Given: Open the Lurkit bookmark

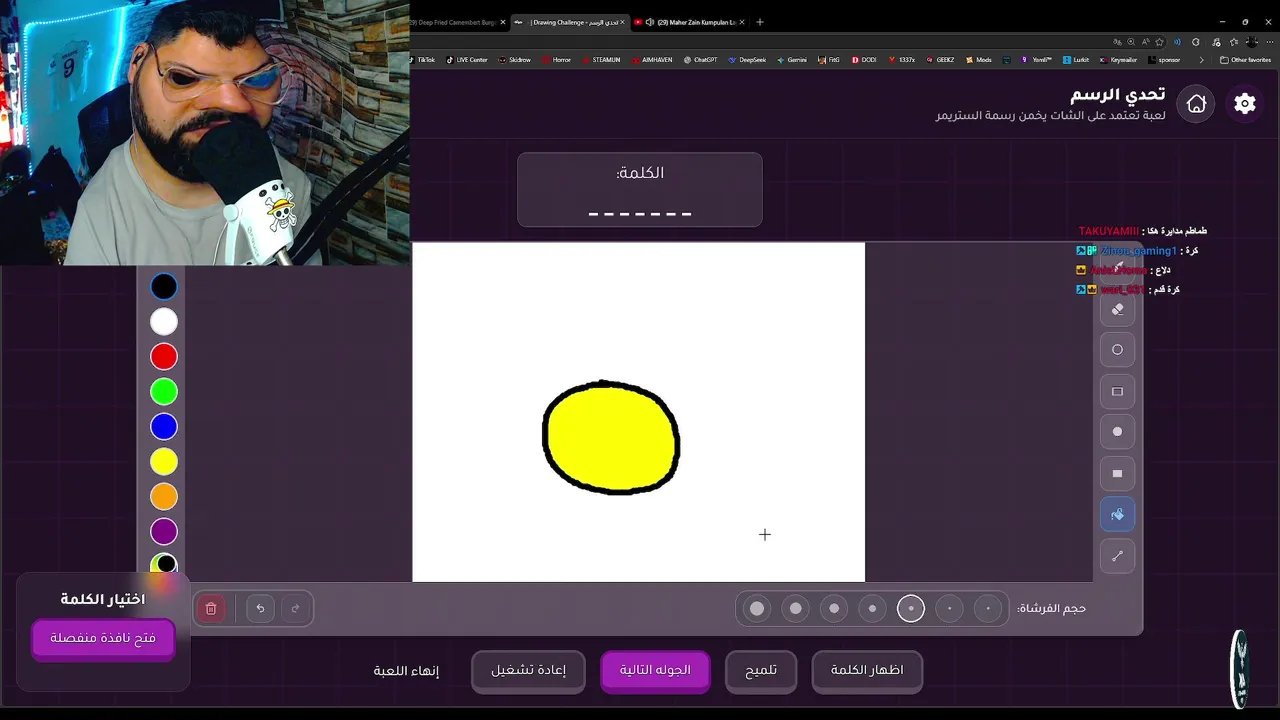Looking at the screenshot, I should 1076,60.
